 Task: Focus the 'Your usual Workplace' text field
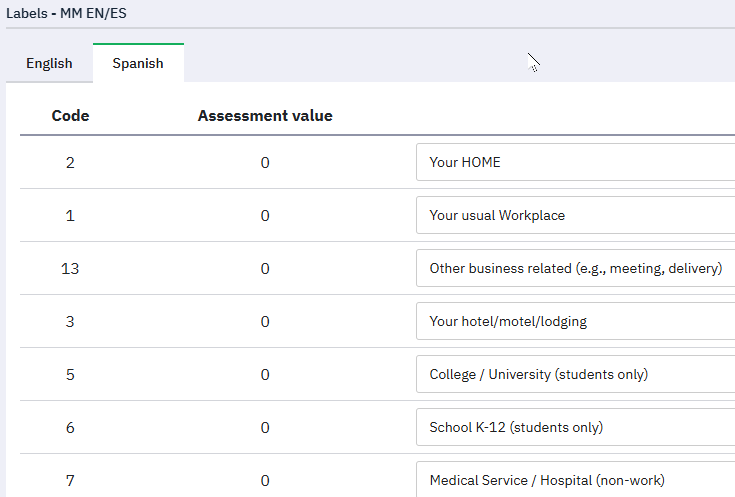pos(575,215)
